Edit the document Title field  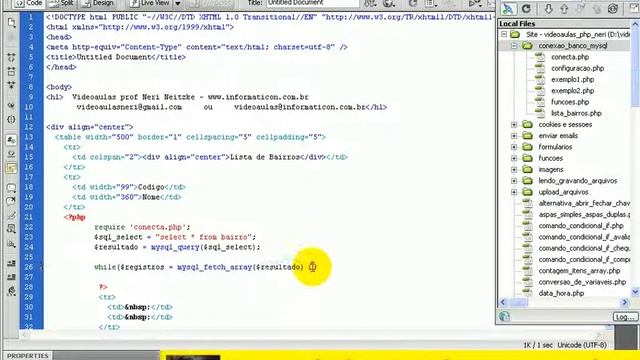coord(312,3)
